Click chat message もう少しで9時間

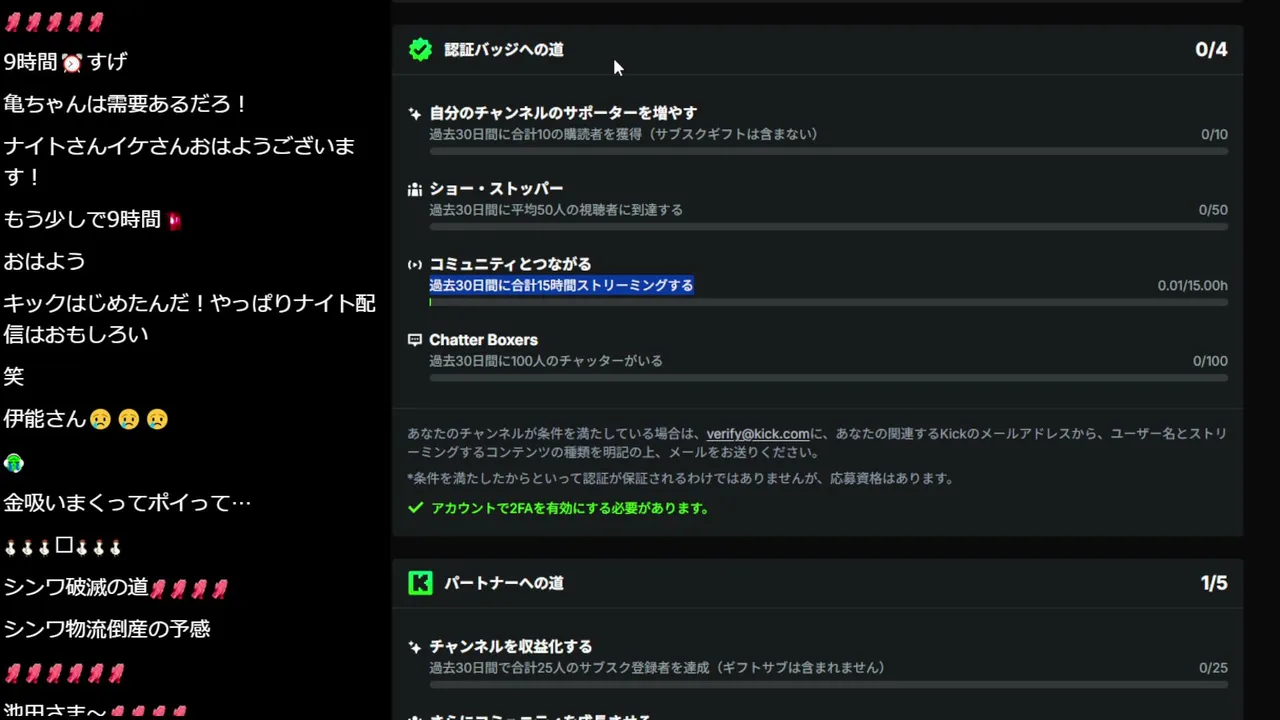click(x=93, y=220)
